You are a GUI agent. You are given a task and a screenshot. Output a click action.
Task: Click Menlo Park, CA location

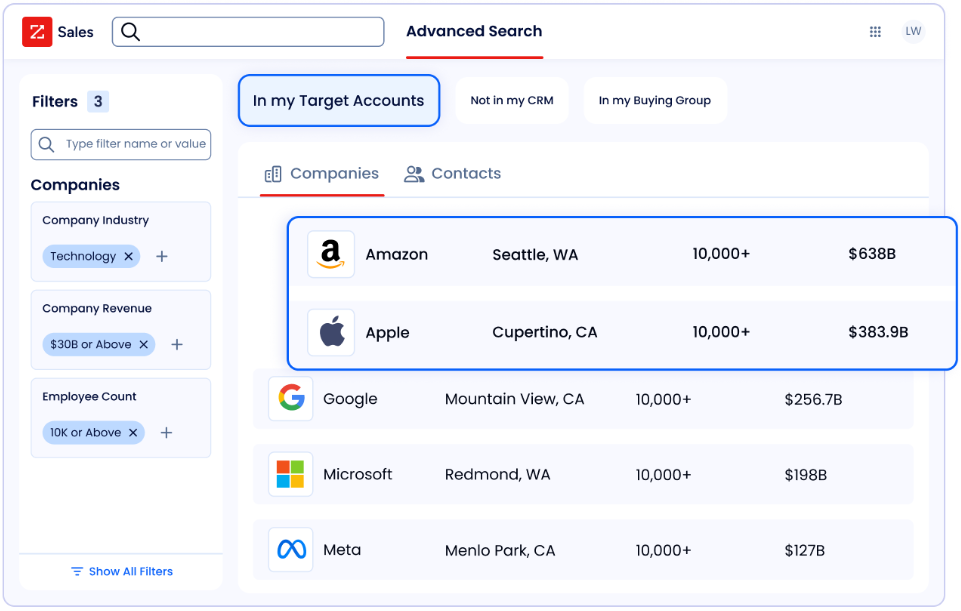pos(499,551)
